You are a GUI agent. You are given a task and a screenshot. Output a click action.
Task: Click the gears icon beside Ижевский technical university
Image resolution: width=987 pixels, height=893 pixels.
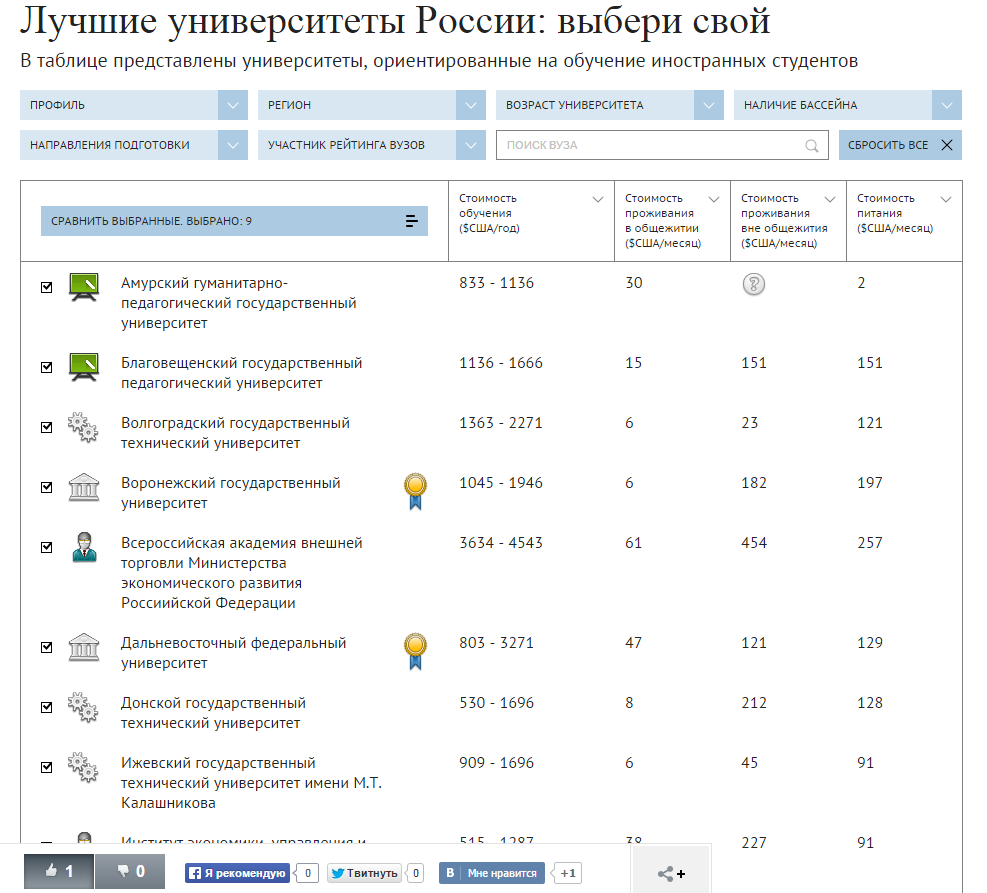83,767
